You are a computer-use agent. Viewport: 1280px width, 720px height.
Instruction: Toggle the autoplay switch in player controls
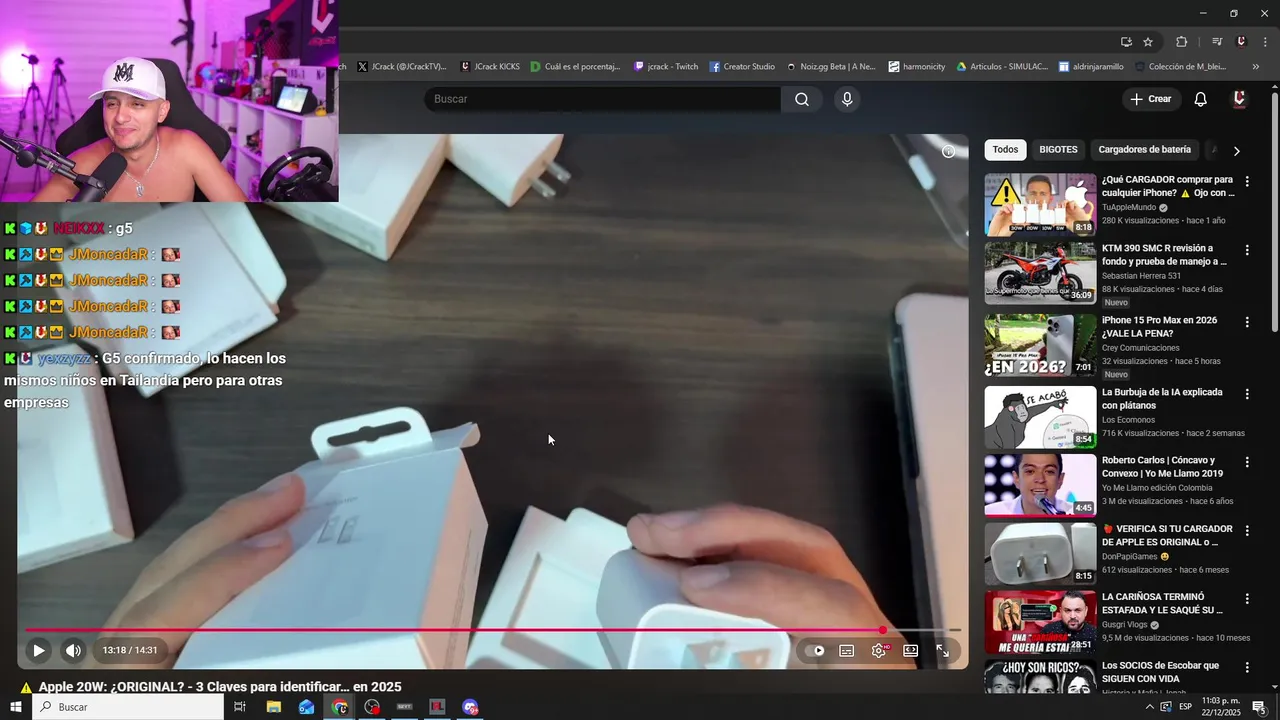[816, 650]
